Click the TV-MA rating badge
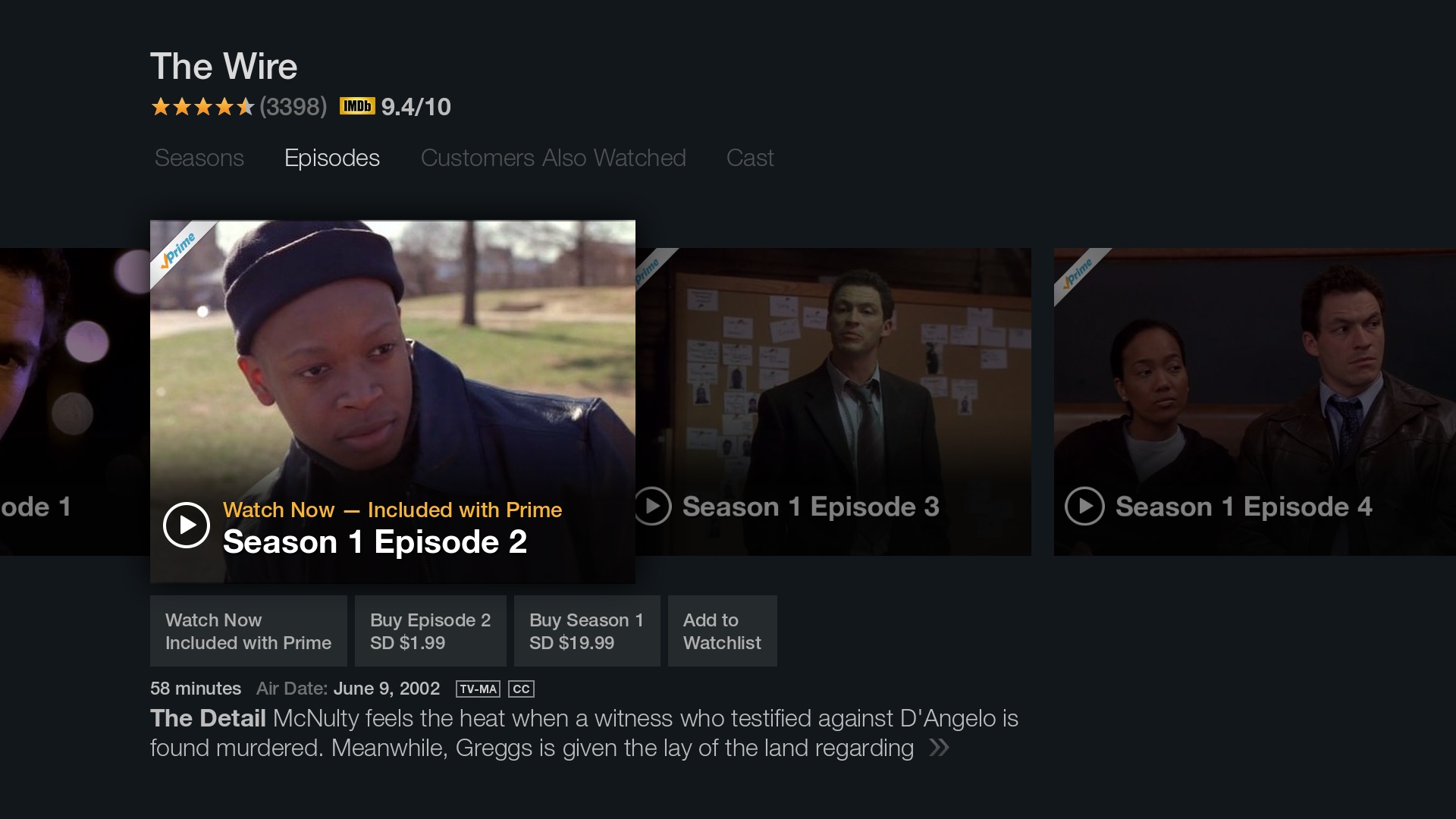This screenshot has height=819, width=1456. click(x=478, y=689)
